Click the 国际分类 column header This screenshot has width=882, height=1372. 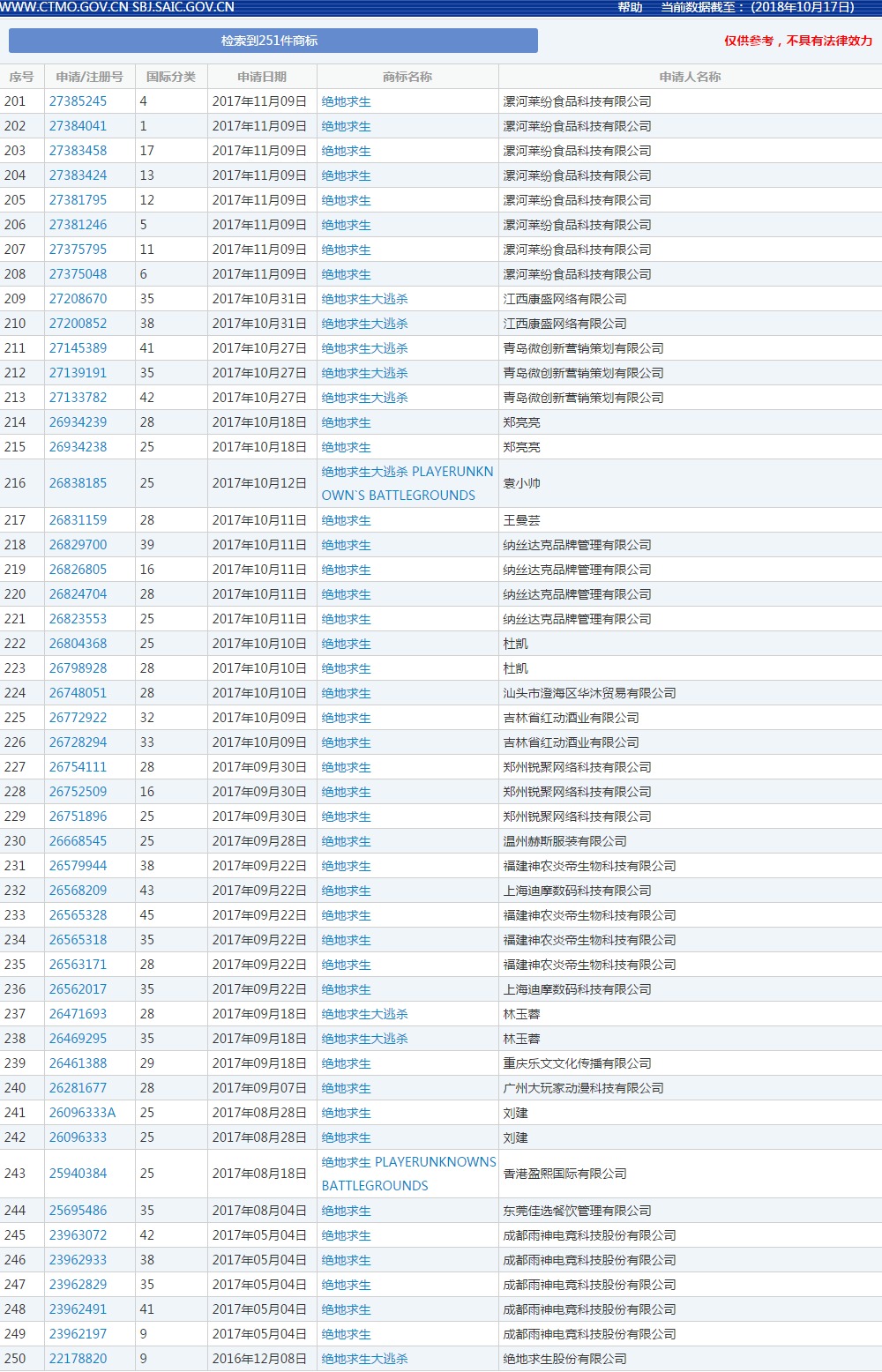coord(171,77)
